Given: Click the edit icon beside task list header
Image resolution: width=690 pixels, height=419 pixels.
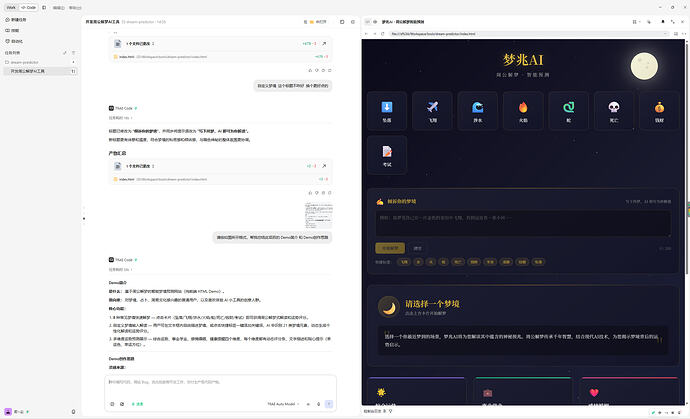Looking at the screenshot, I should point(65,53).
